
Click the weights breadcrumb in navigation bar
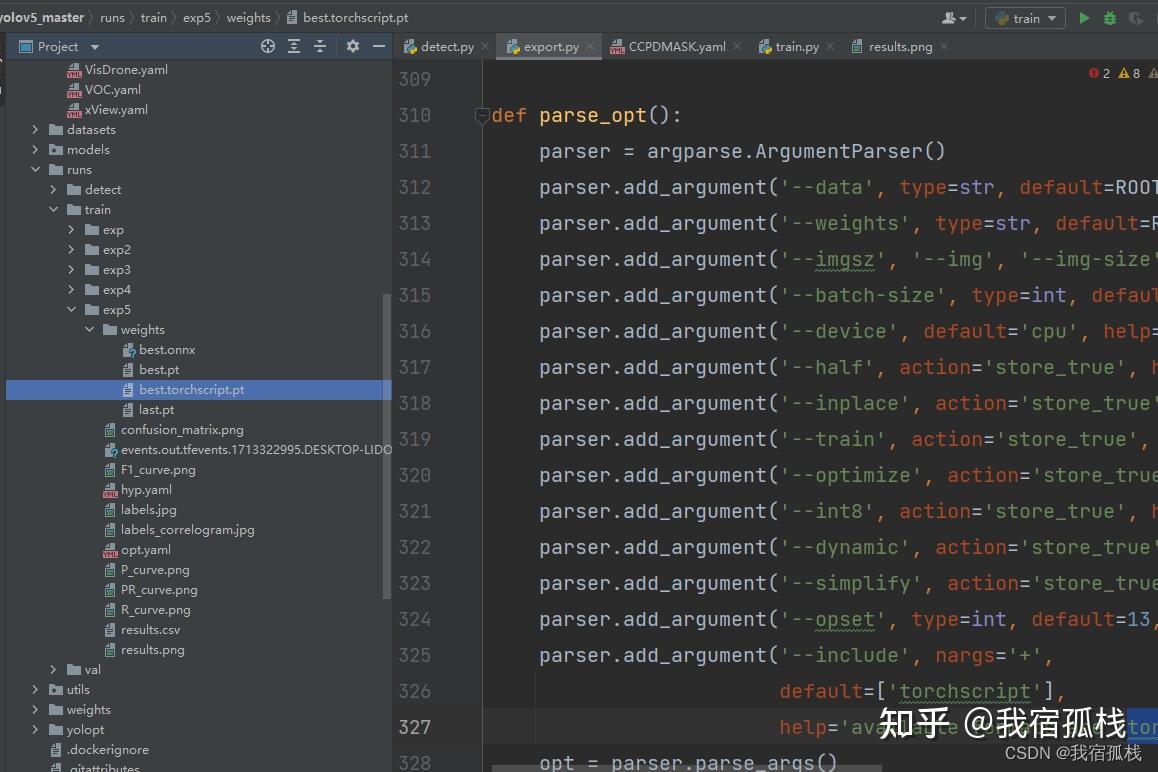click(x=248, y=18)
